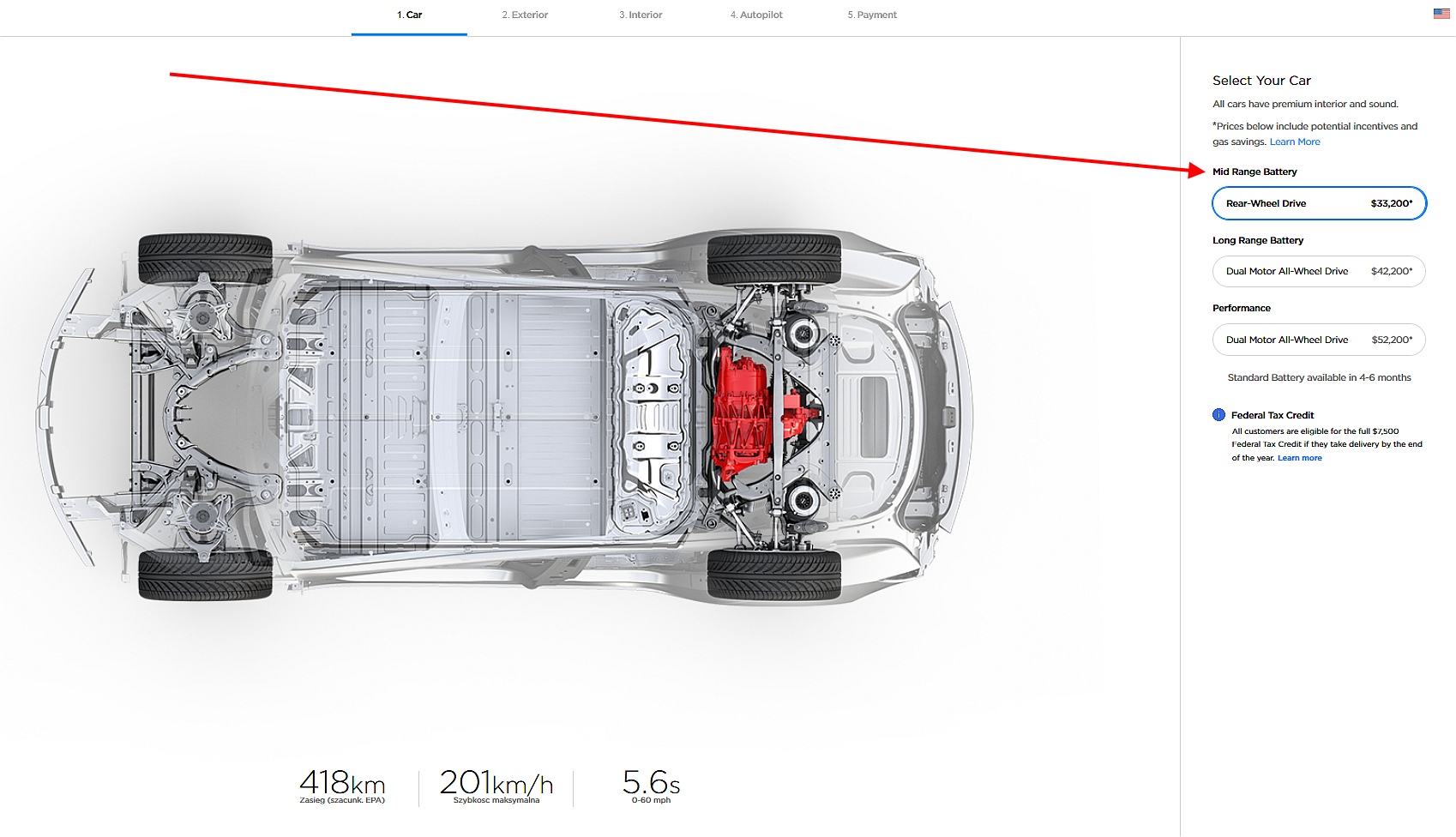
Task: Click the Federal Tax Credit info icon
Action: click(x=1218, y=415)
